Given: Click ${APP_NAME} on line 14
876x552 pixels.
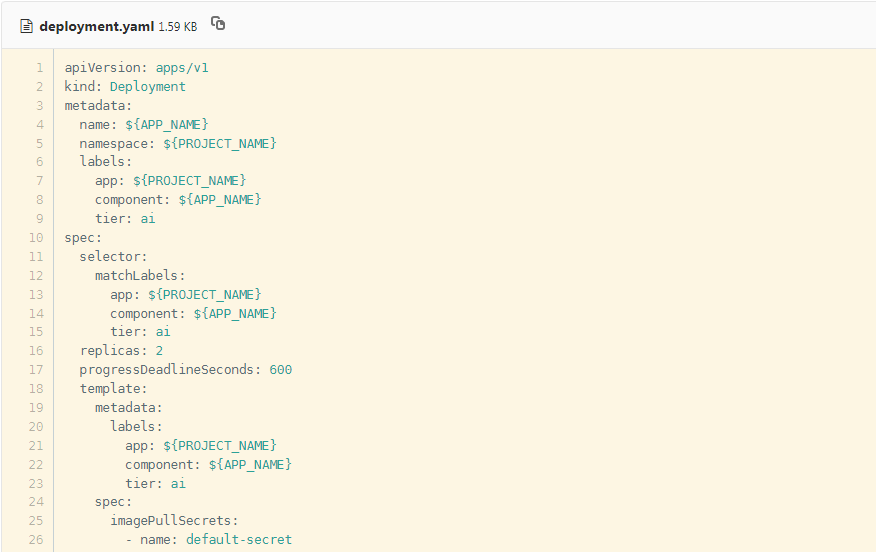Looking at the screenshot, I should point(235,313).
